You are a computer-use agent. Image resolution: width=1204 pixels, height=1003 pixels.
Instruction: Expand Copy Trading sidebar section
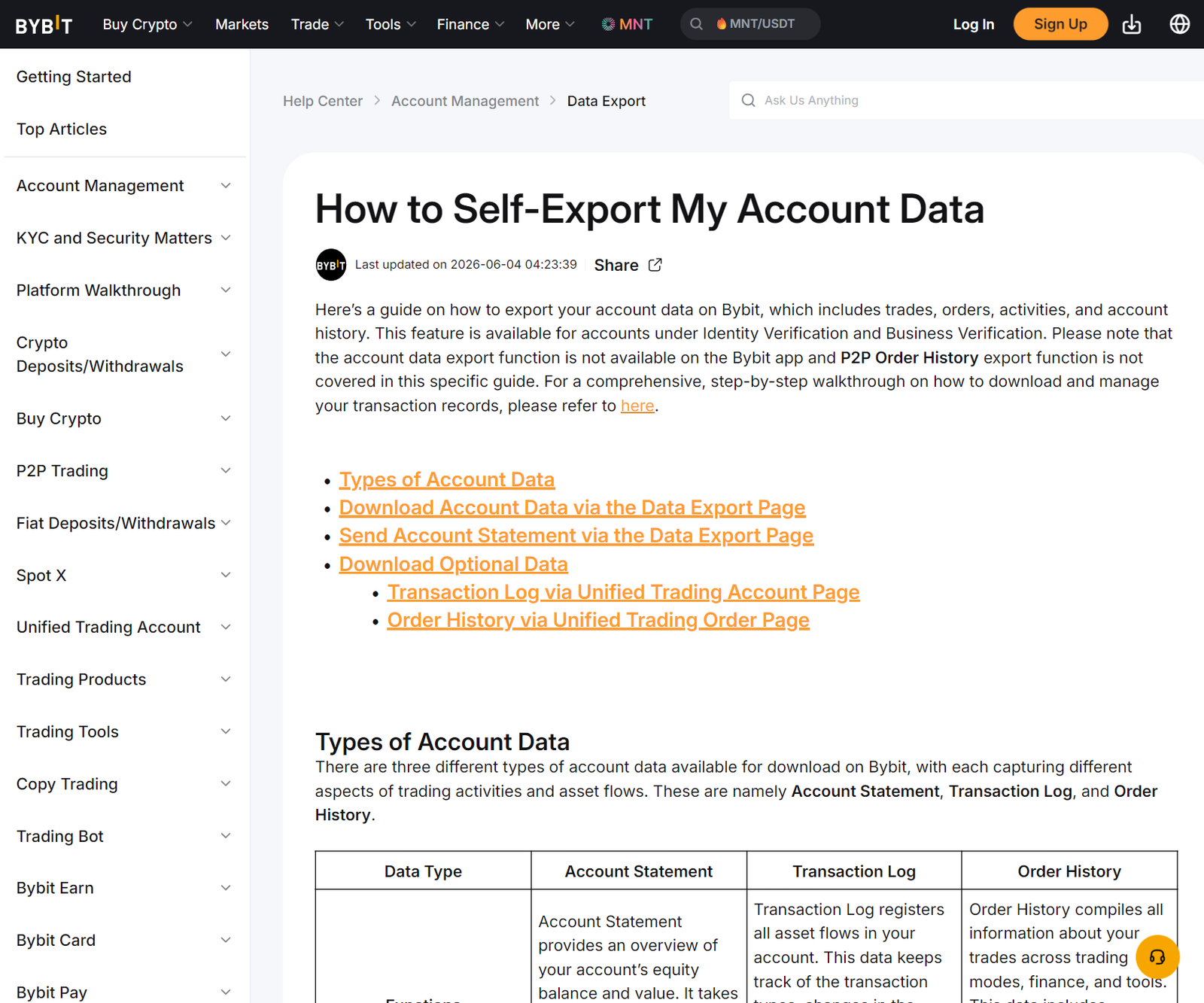point(123,784)
